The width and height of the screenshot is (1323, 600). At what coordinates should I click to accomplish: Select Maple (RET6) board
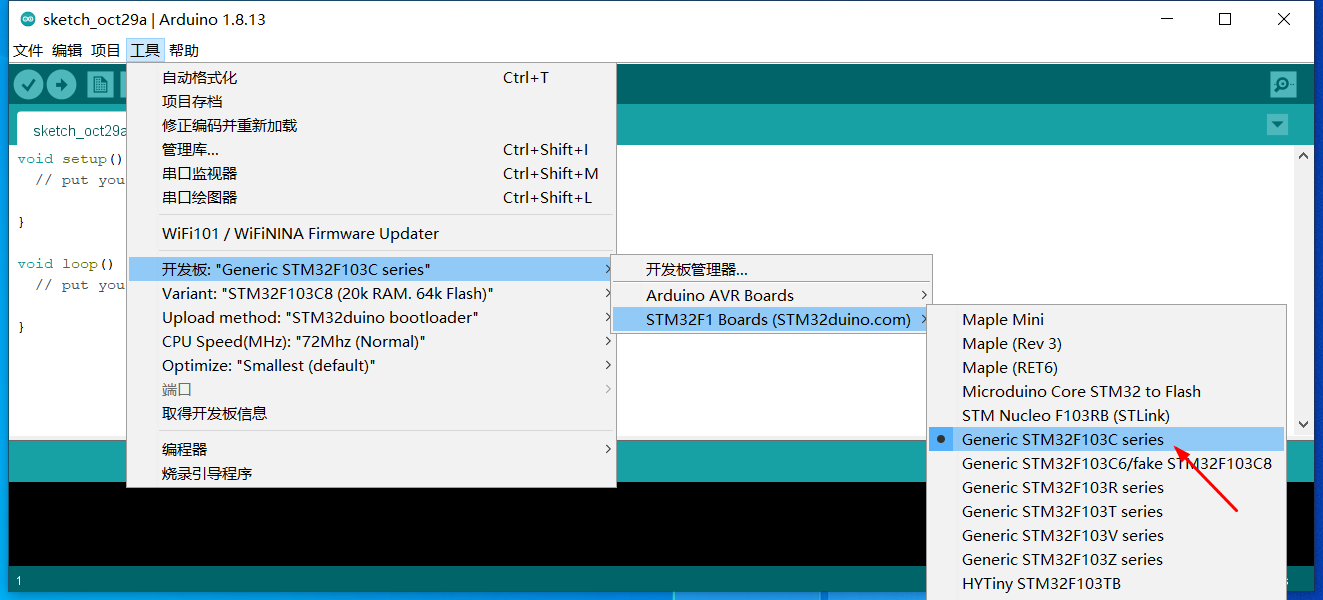1106,367
